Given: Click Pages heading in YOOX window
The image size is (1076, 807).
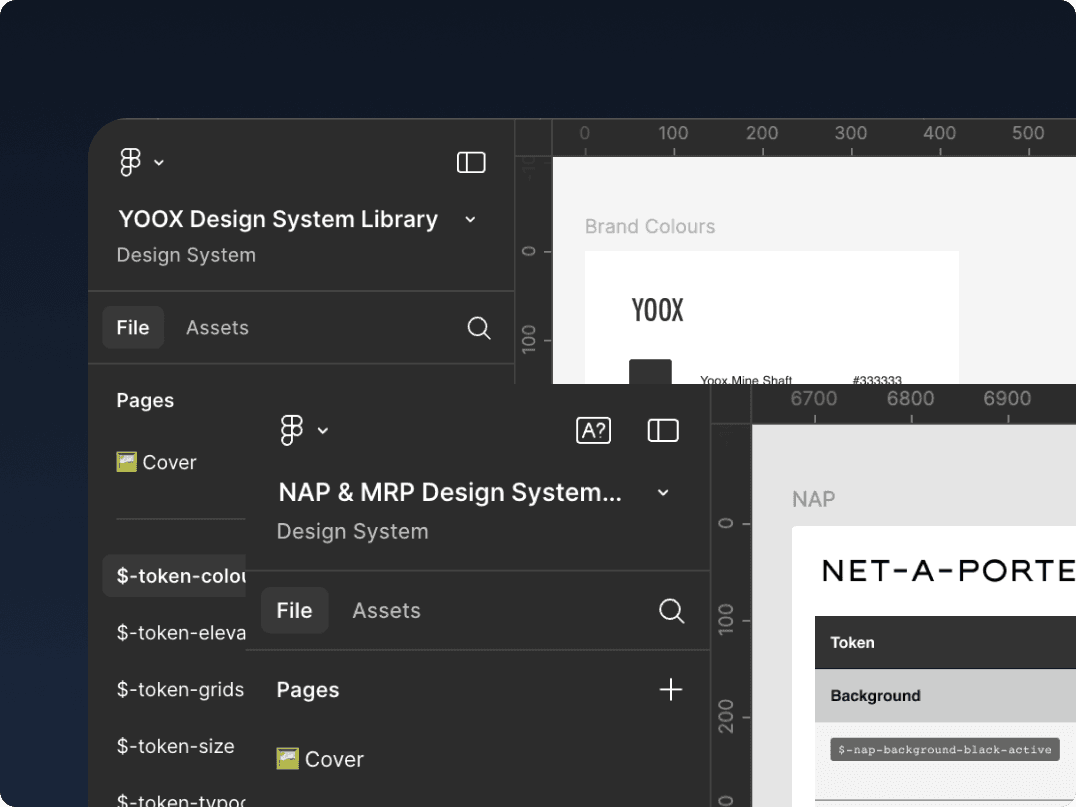Looking at the screenshot, I should (x=145, y=400).
